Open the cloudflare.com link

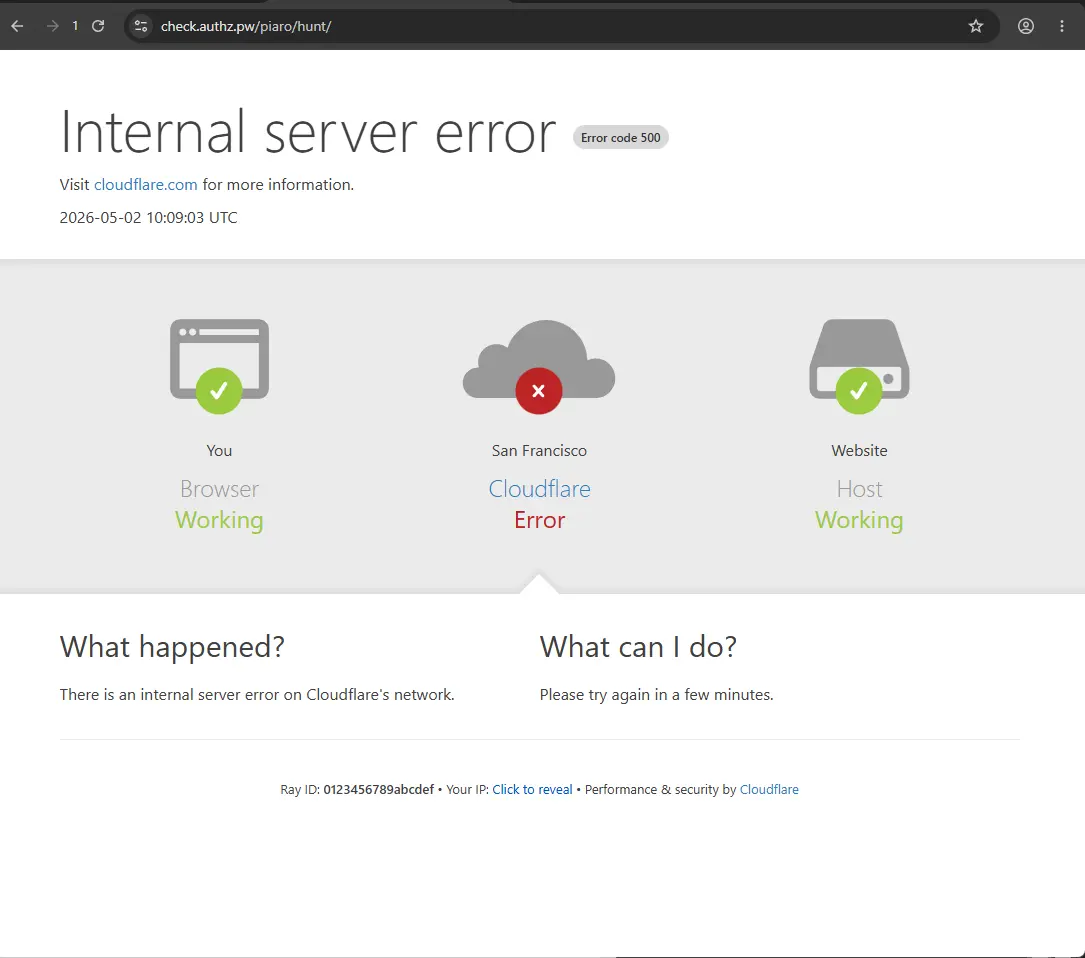click(145, 185)
